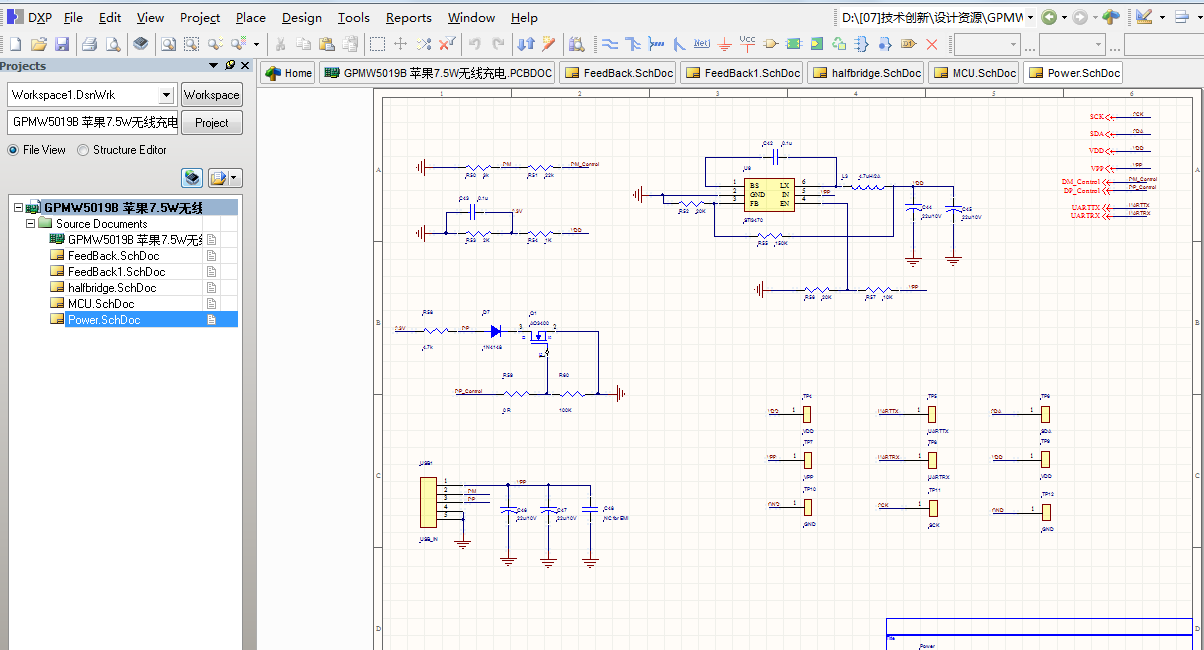Open the select-from-list toolbar dropdown arrow
This screenshot has width=1204, height=650.
(x=256, y=44)
